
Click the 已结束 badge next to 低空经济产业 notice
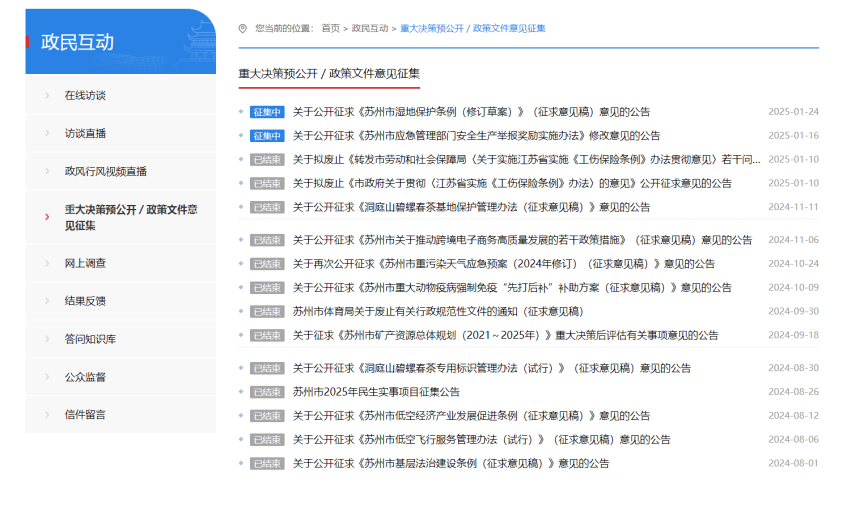pos(267,416)
